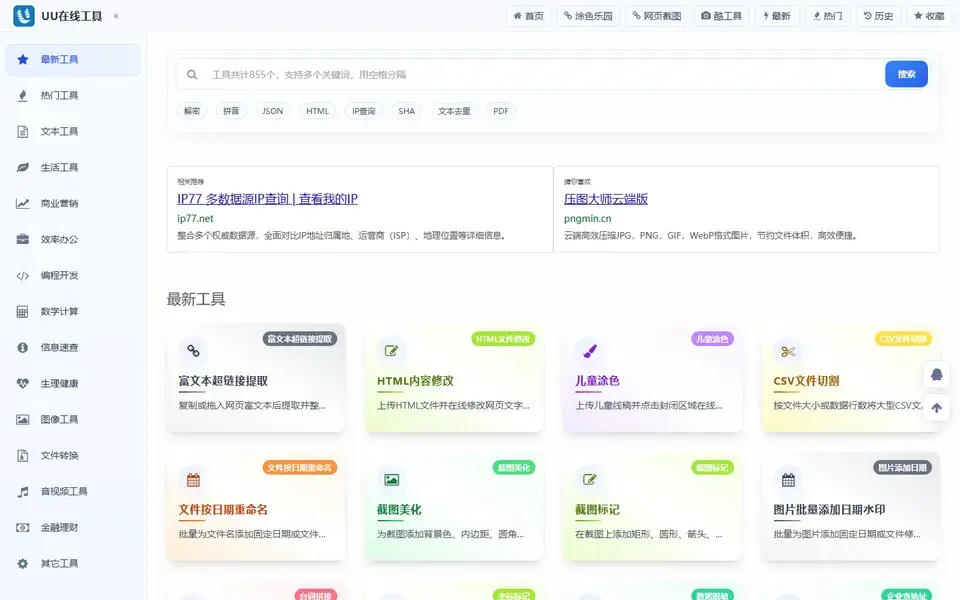Open 热门工具 in the sidebar
This screenshot has width=960, height=600.
[73, 96]
